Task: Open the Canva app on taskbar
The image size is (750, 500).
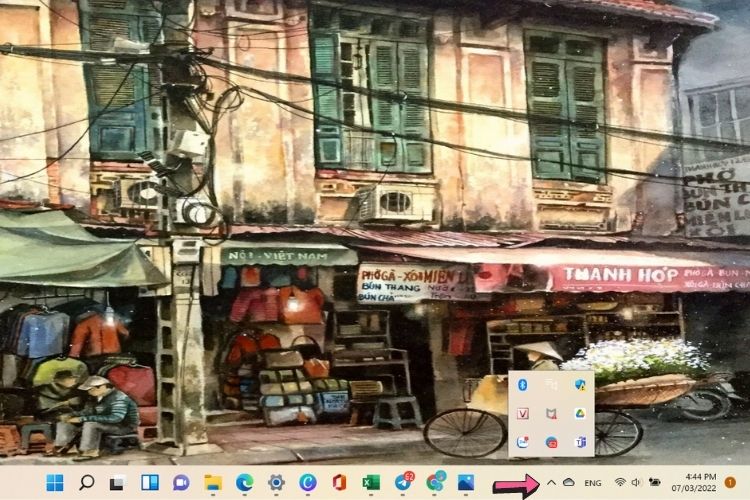Action: 308,482
